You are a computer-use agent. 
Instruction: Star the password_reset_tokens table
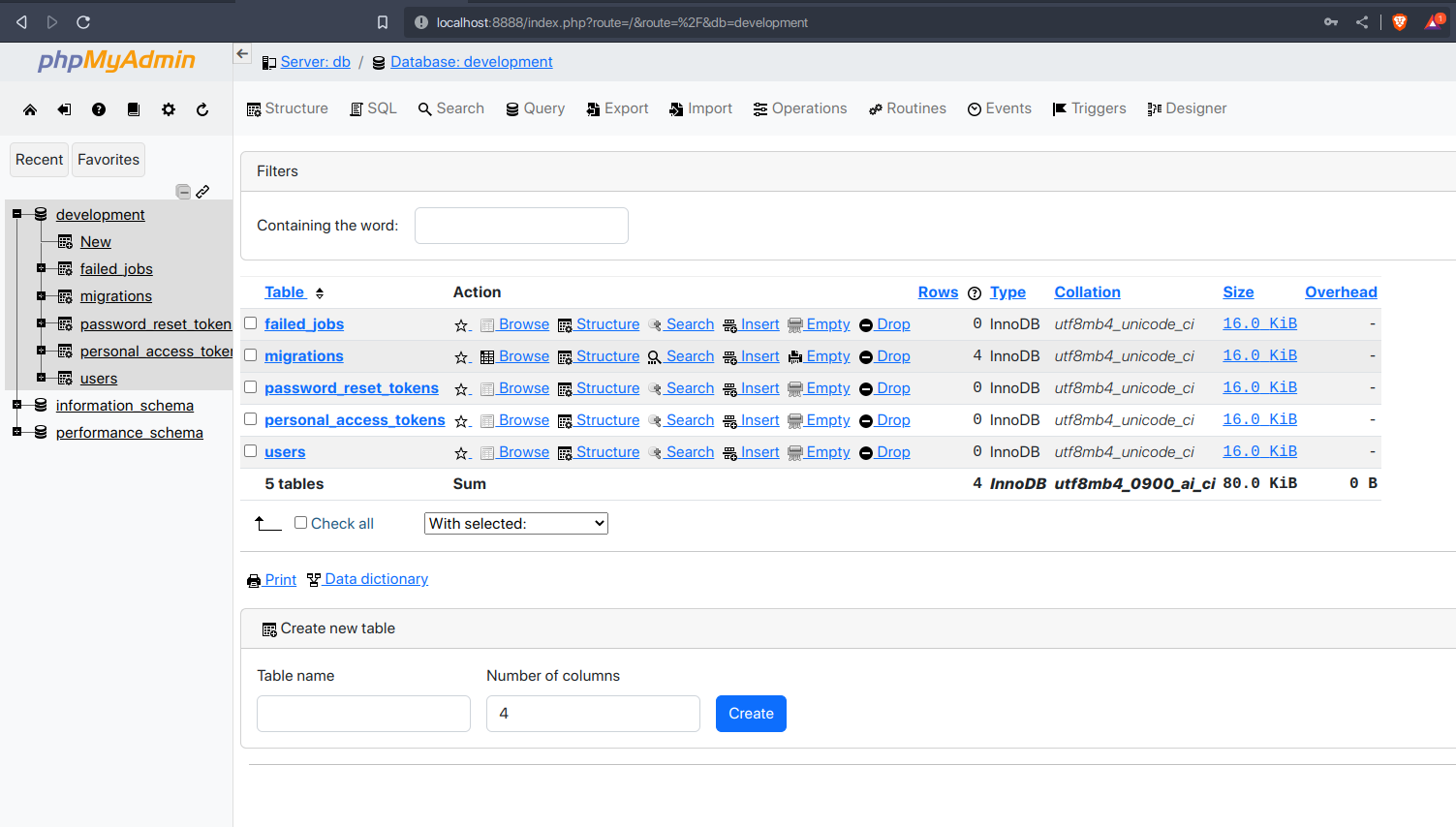coord(462,389)
